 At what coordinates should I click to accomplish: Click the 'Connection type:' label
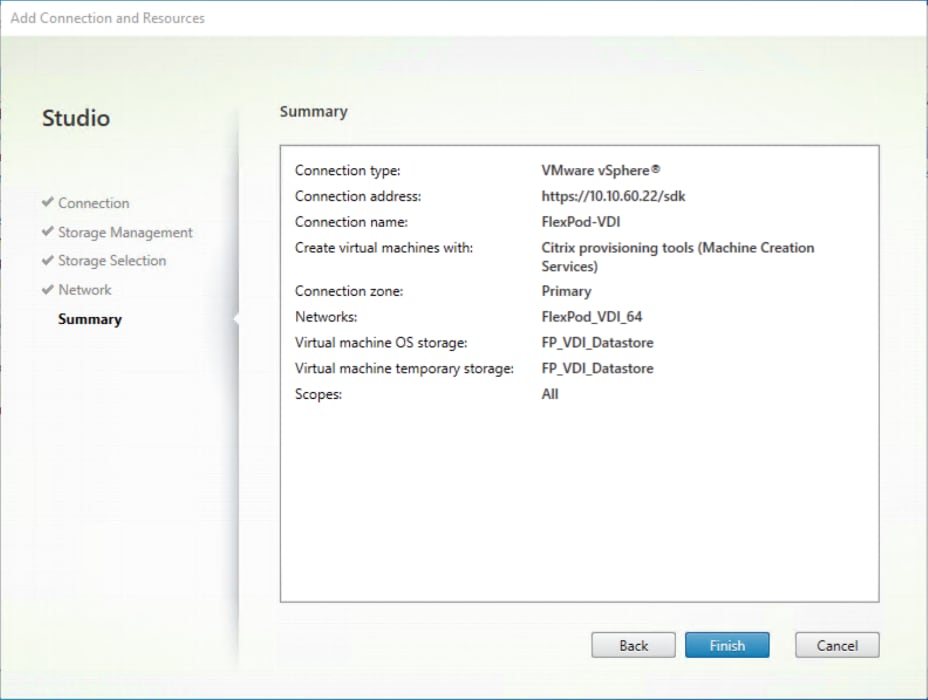point(347,170)
